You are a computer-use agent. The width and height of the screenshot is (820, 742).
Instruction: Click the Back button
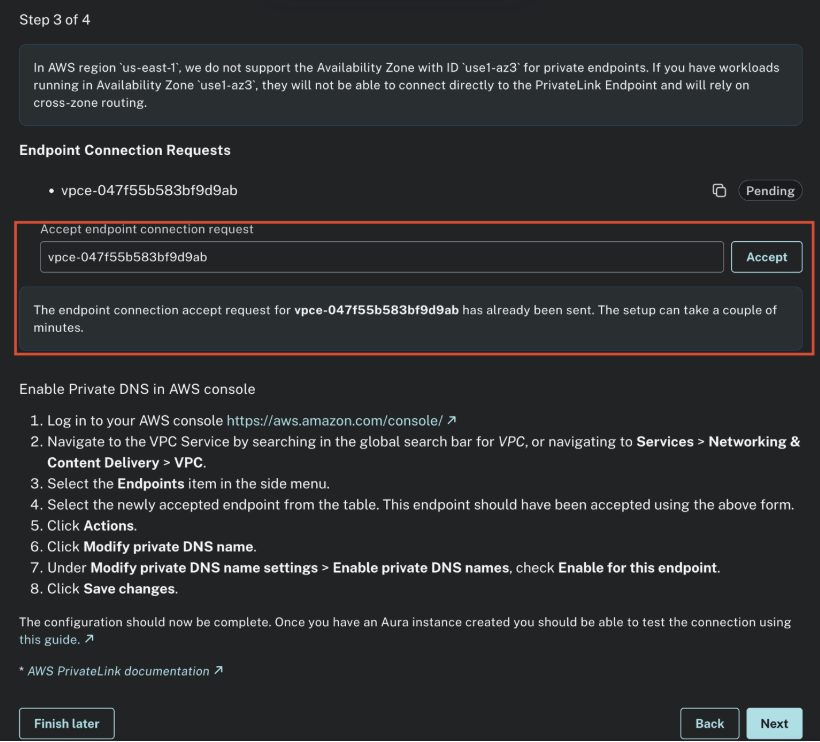709,723
